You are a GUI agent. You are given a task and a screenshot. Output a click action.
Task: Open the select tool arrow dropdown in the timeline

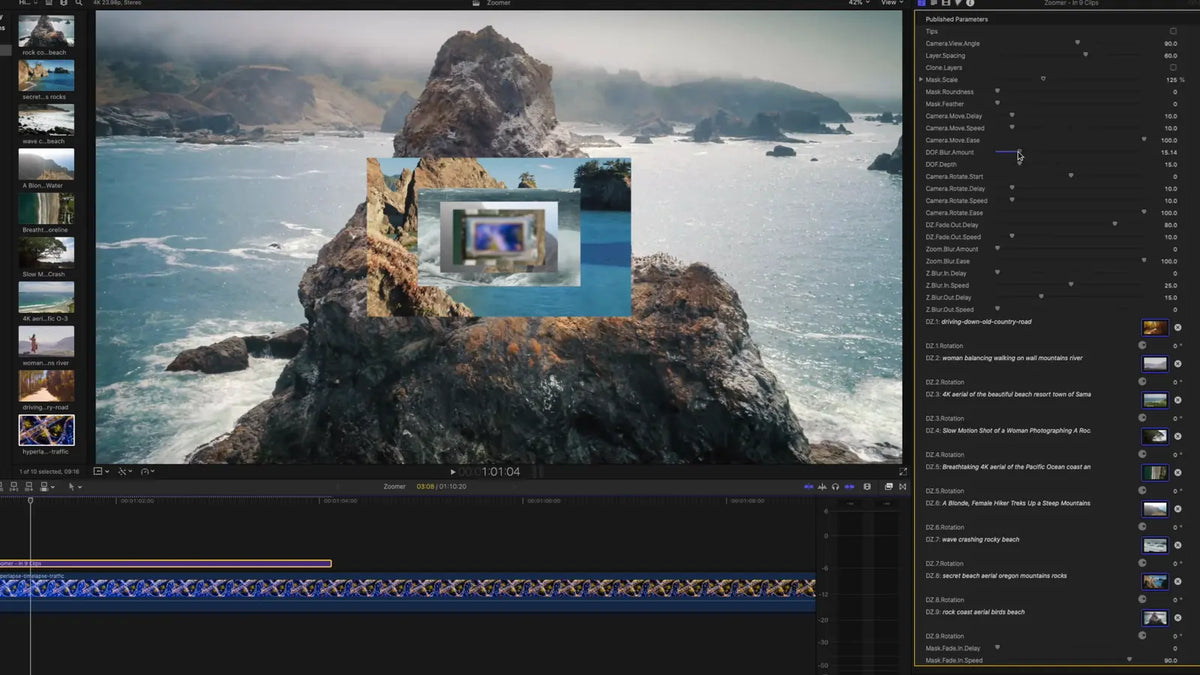[75, 487]
